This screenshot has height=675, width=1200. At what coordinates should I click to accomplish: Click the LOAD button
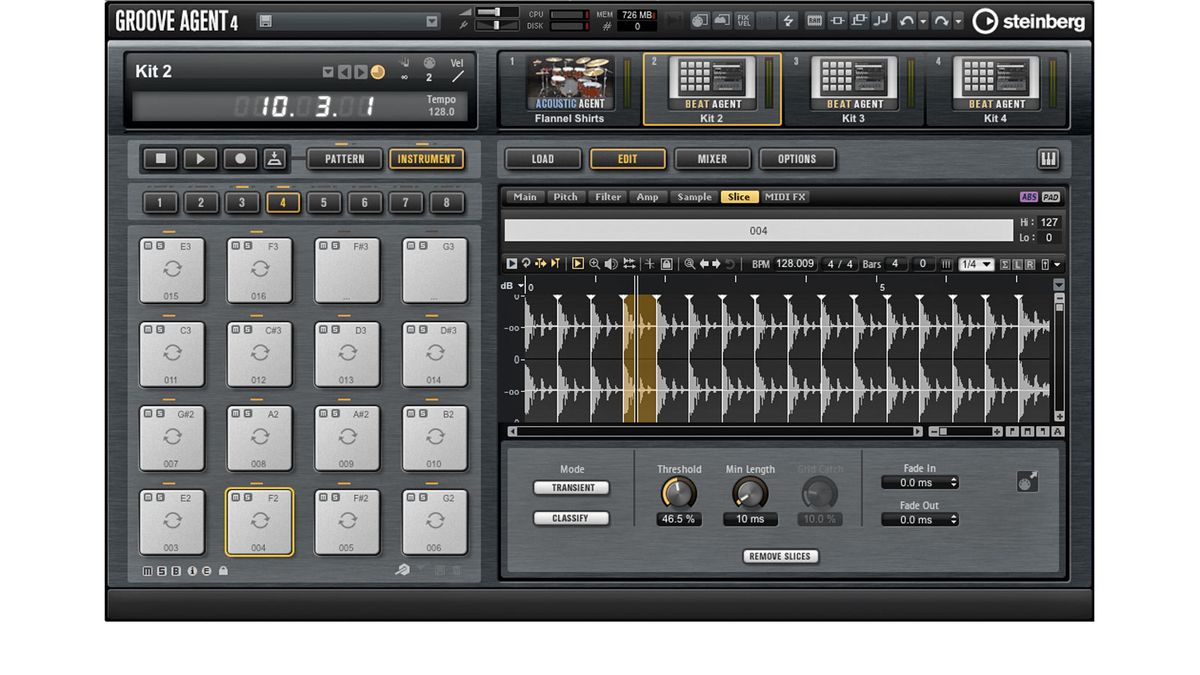click(x=543, y=159)
